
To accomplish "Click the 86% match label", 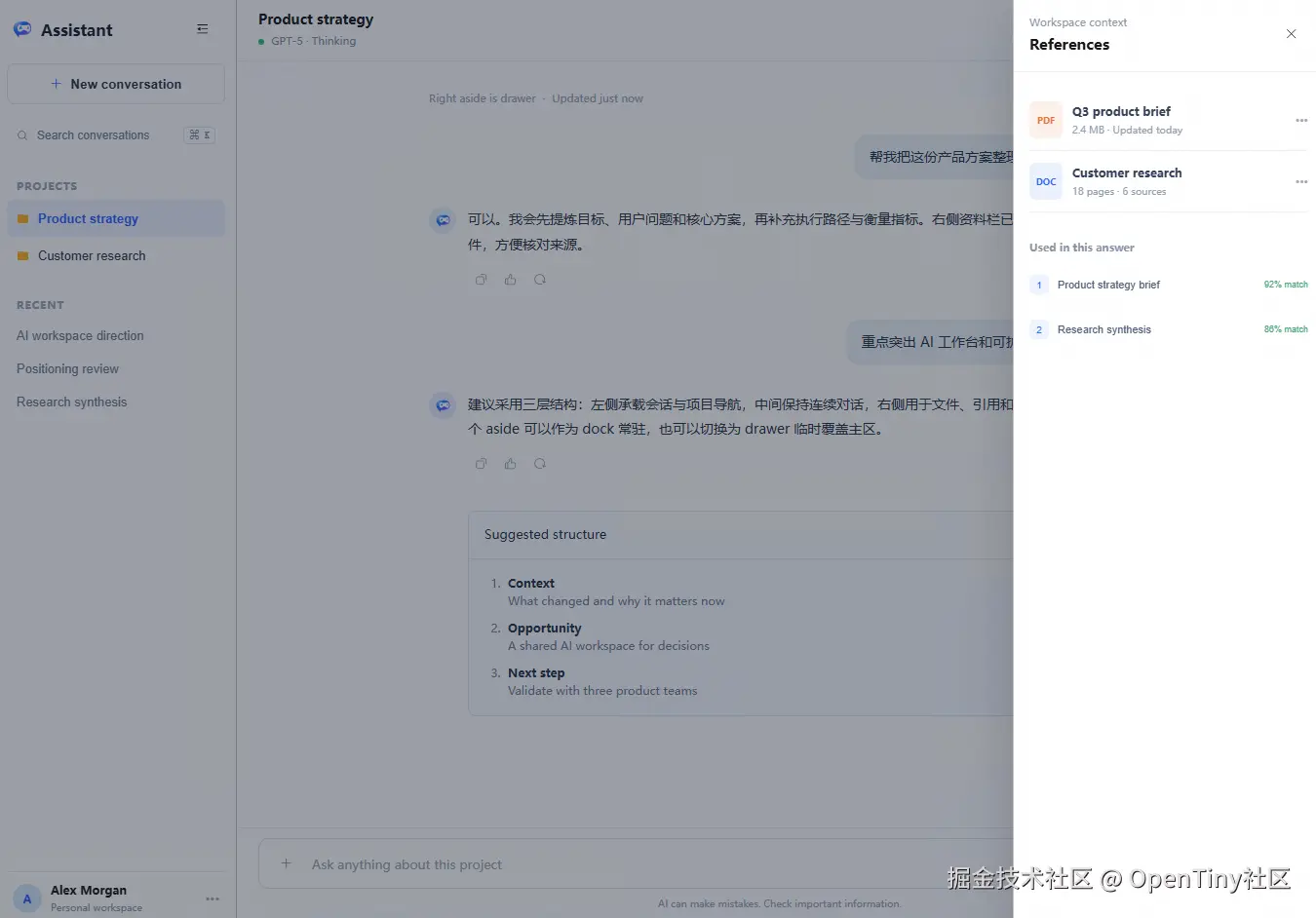I will point(1286,329).
